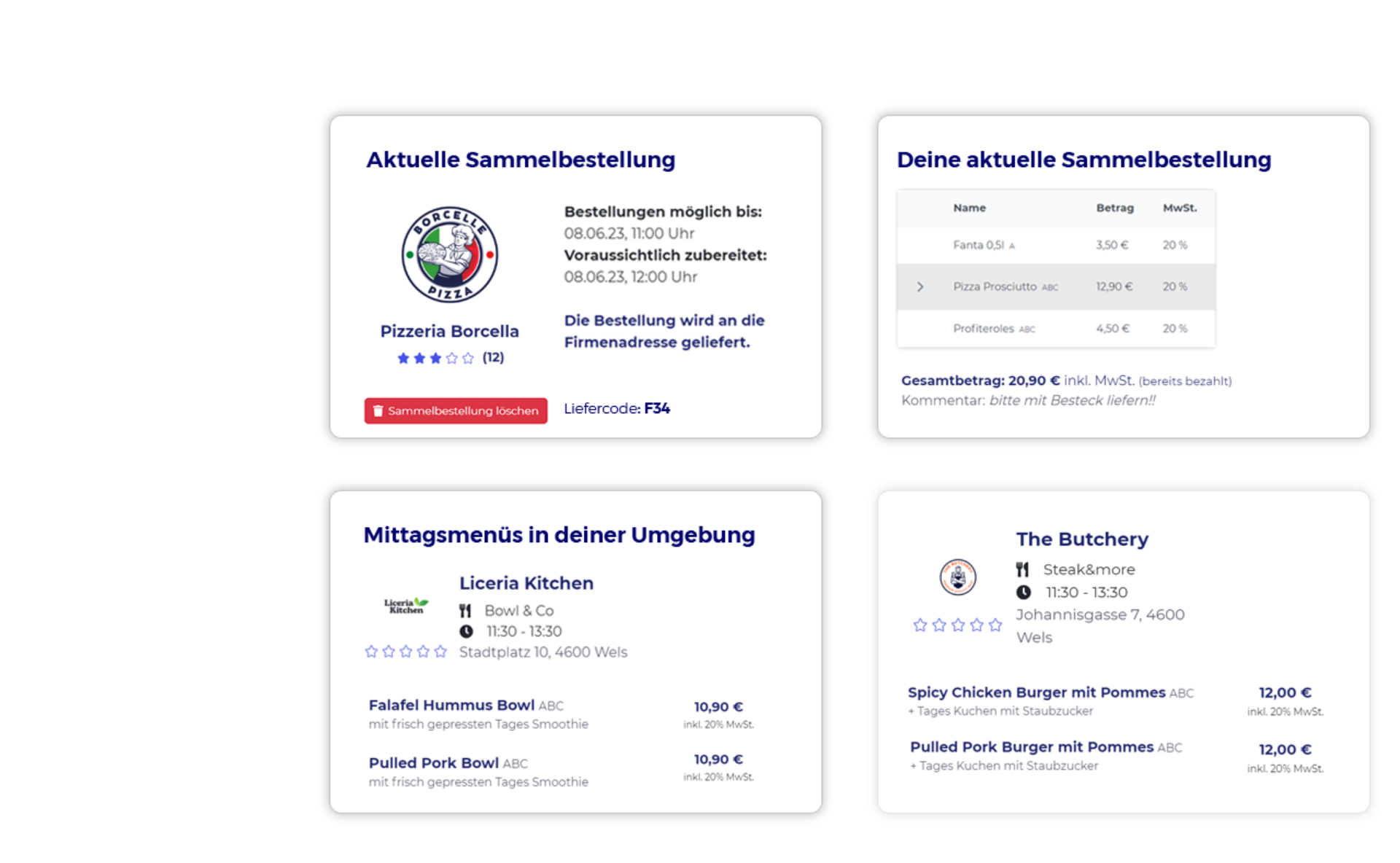Click The Butchery round logo

click(957, 577)
